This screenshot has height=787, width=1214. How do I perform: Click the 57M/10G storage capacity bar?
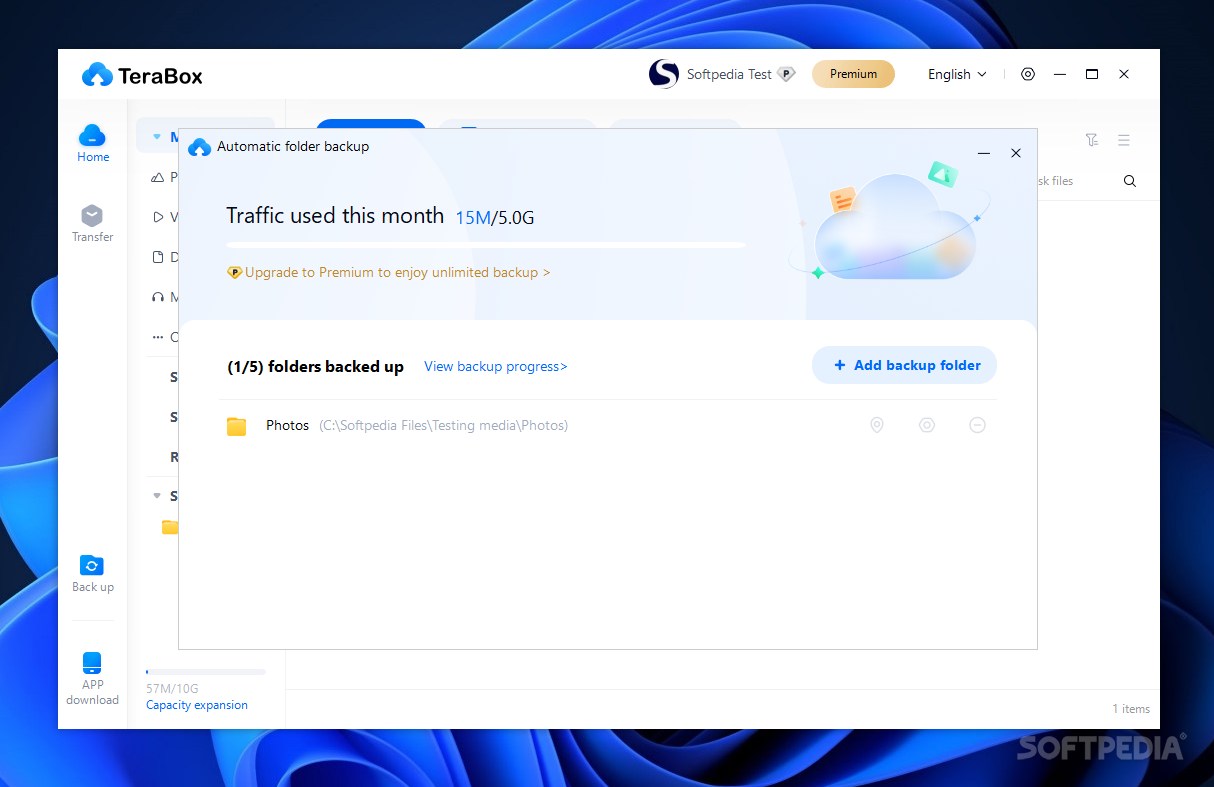(x=206, y=672)
